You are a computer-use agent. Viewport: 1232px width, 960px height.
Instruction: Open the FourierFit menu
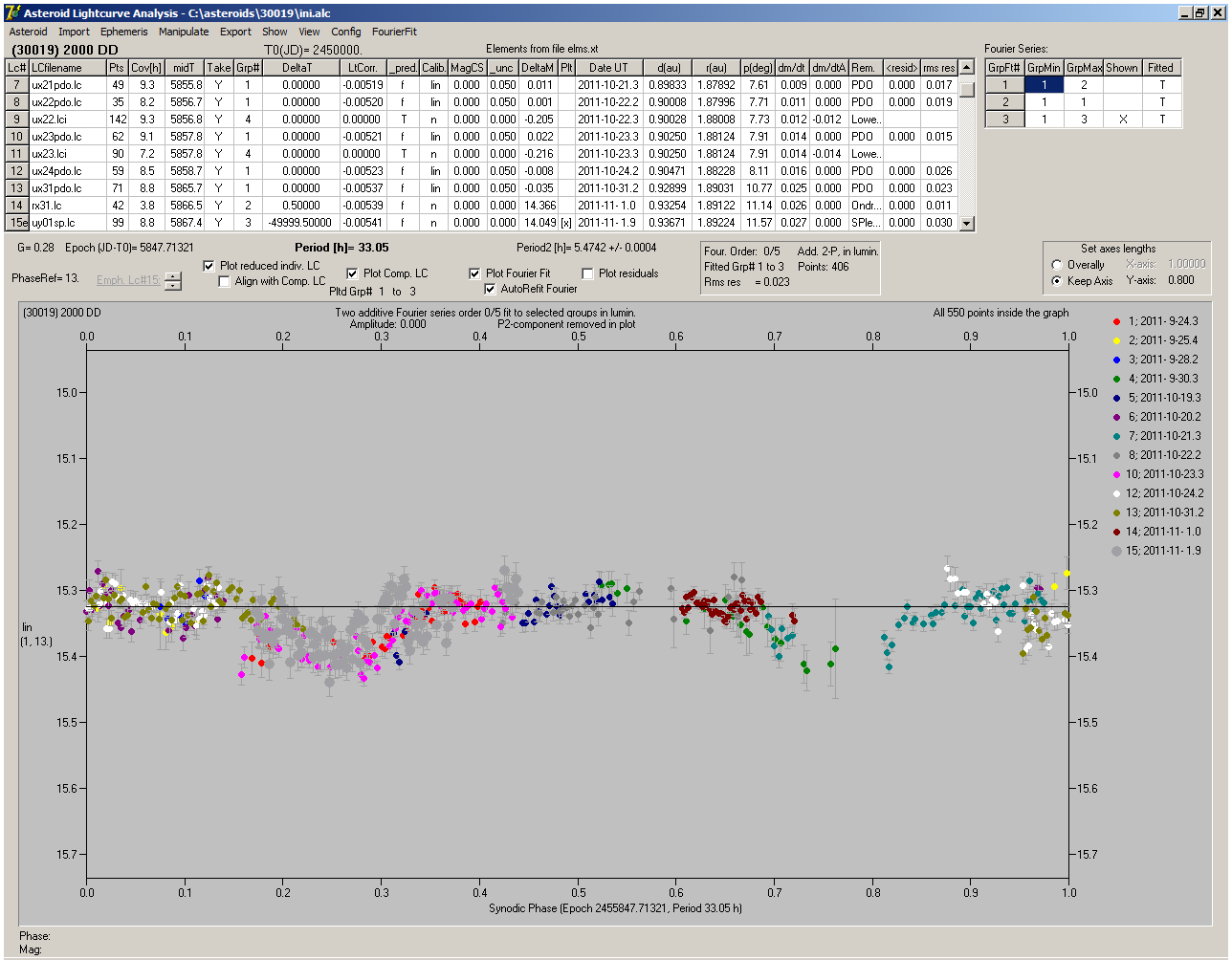pos(394,32)
